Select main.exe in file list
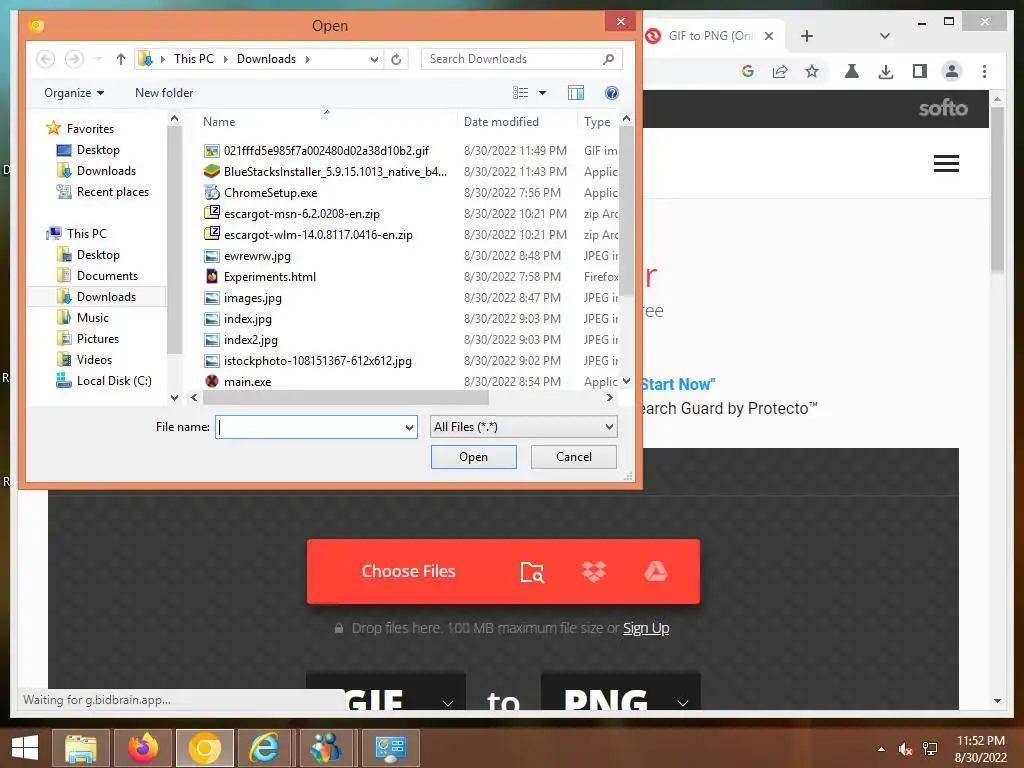Viewport: 1024px width, 768px height. click(x=247, y=381)
